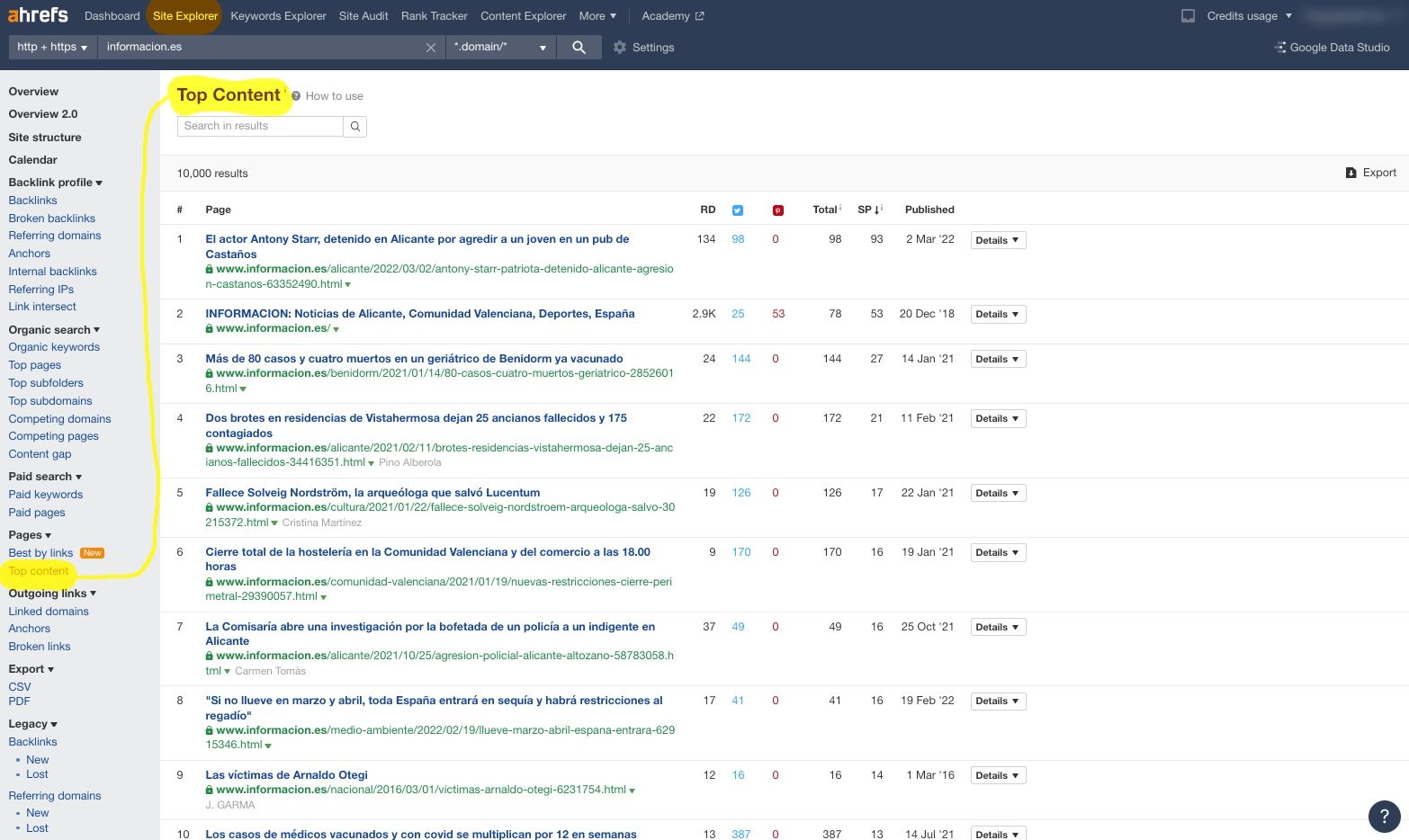Click the Search in results field
Image resolution: width=1409 pixels, height=840 pixels.
click(x=260, y=127)
